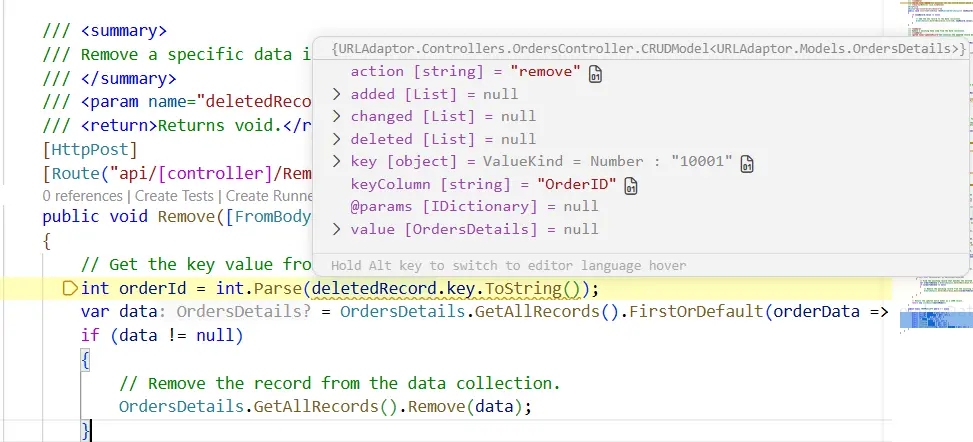Click the OrdersDetails? inline type hint
Image resolution: width=973 pixels, height=442 pixels.
point(243,311)
